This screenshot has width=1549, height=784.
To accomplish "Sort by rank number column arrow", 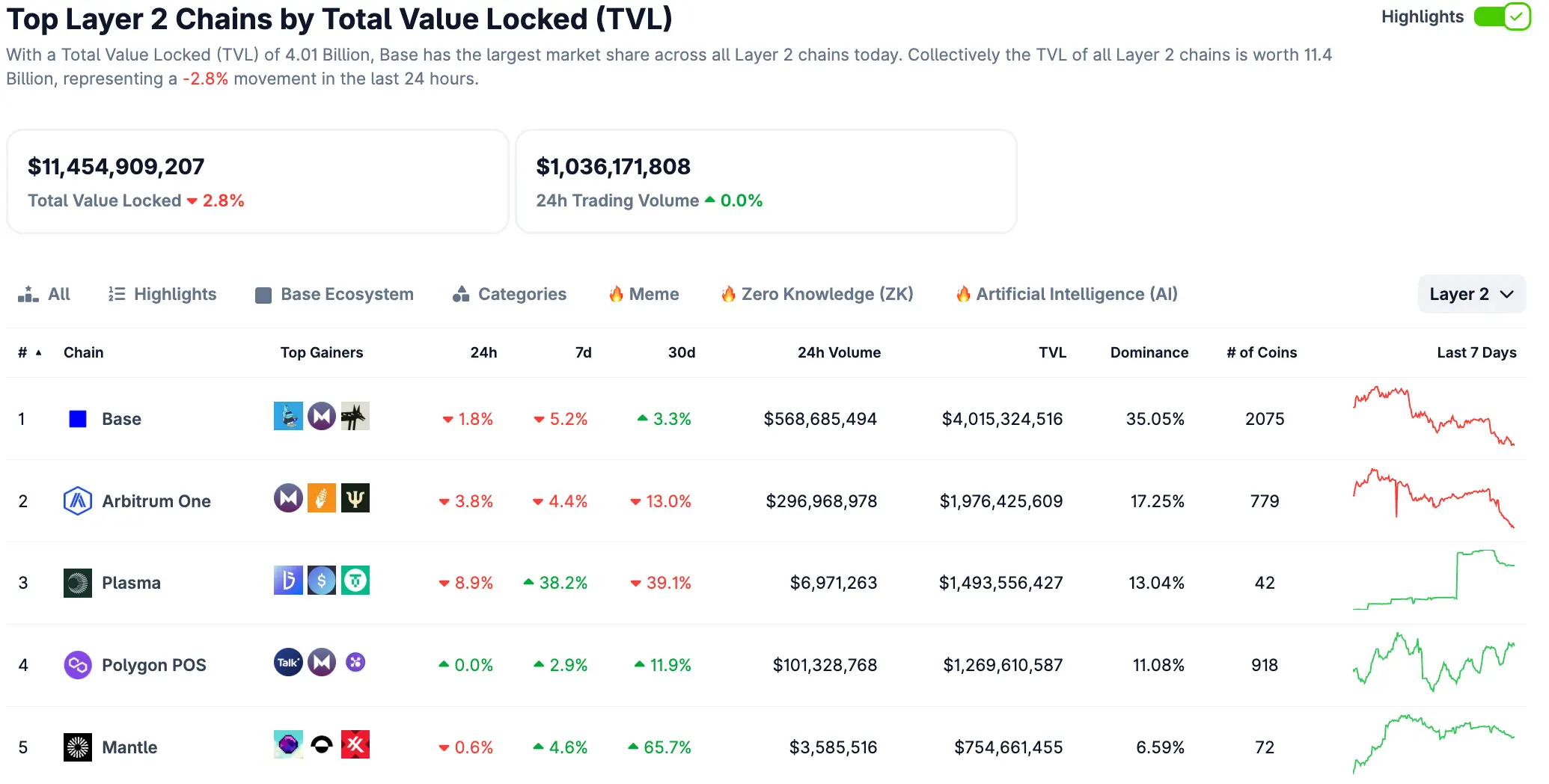I will click(x=38, y=352).
